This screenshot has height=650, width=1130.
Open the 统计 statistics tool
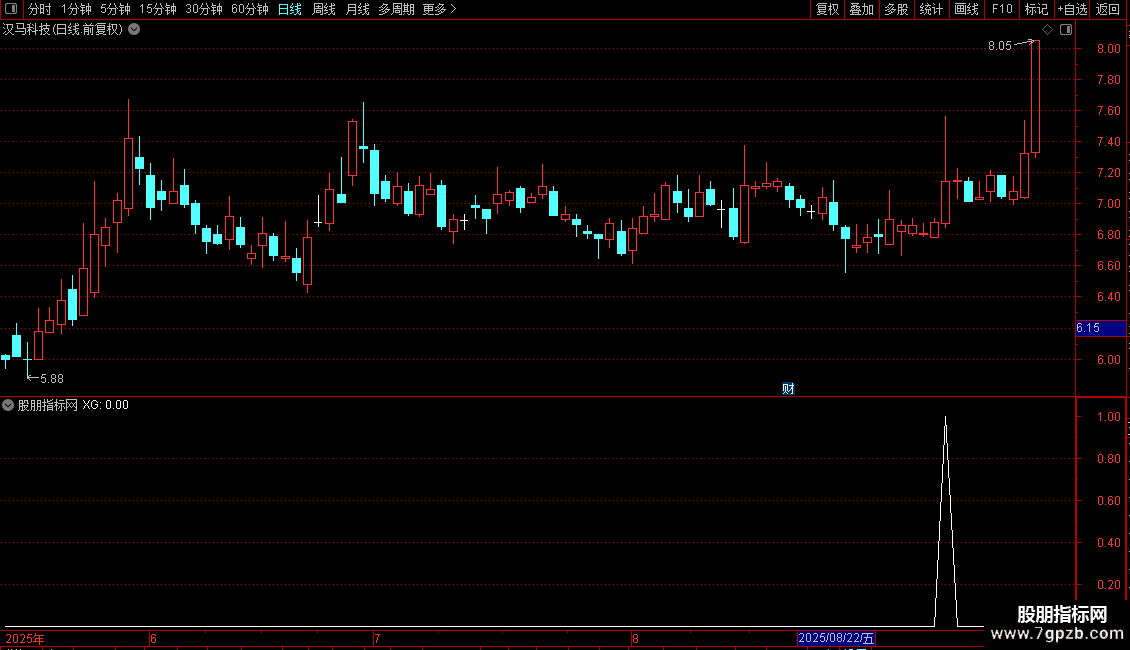pos(931,9)
